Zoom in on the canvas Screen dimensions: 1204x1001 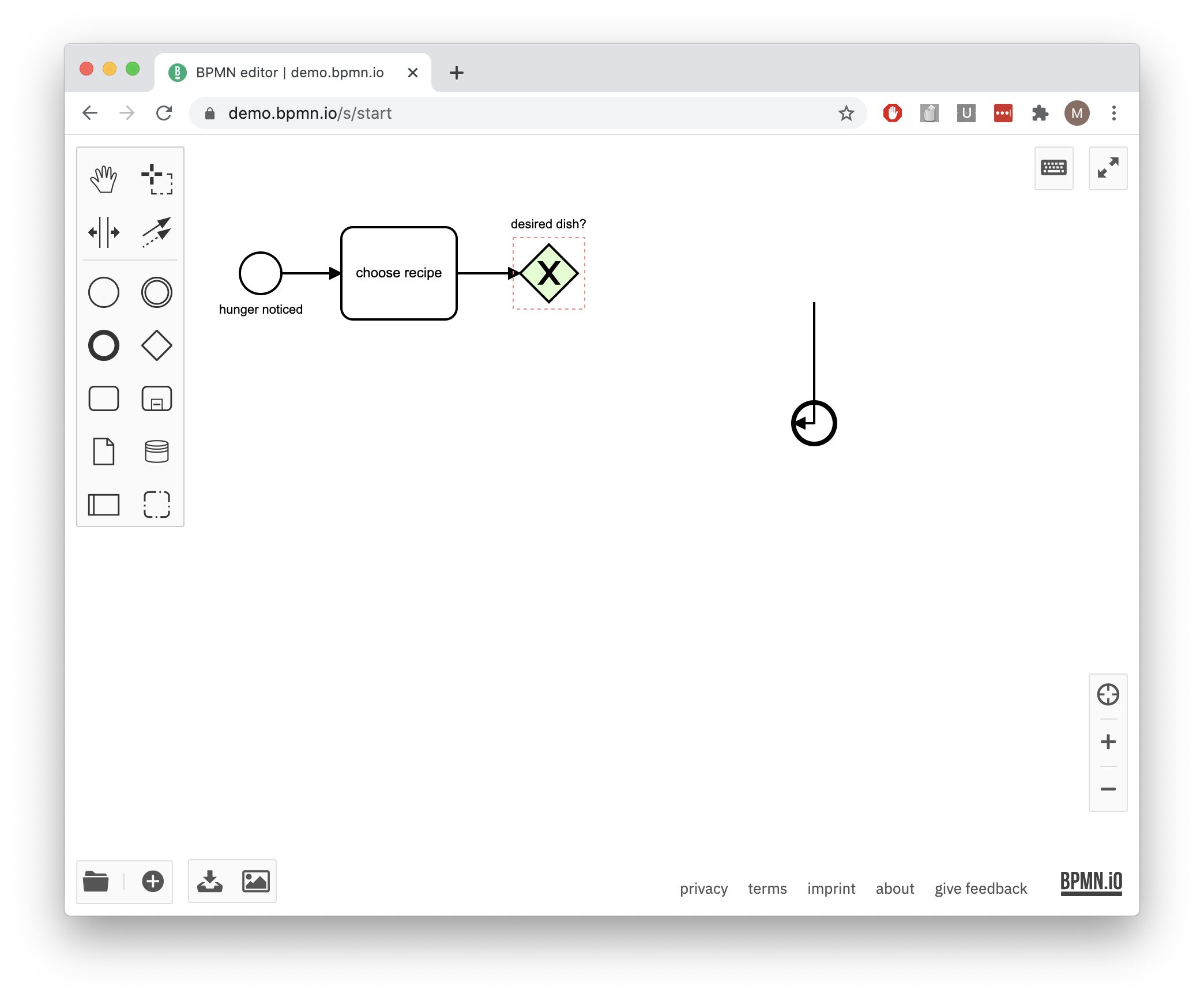pyautogui.click(x=1108, y=742)
